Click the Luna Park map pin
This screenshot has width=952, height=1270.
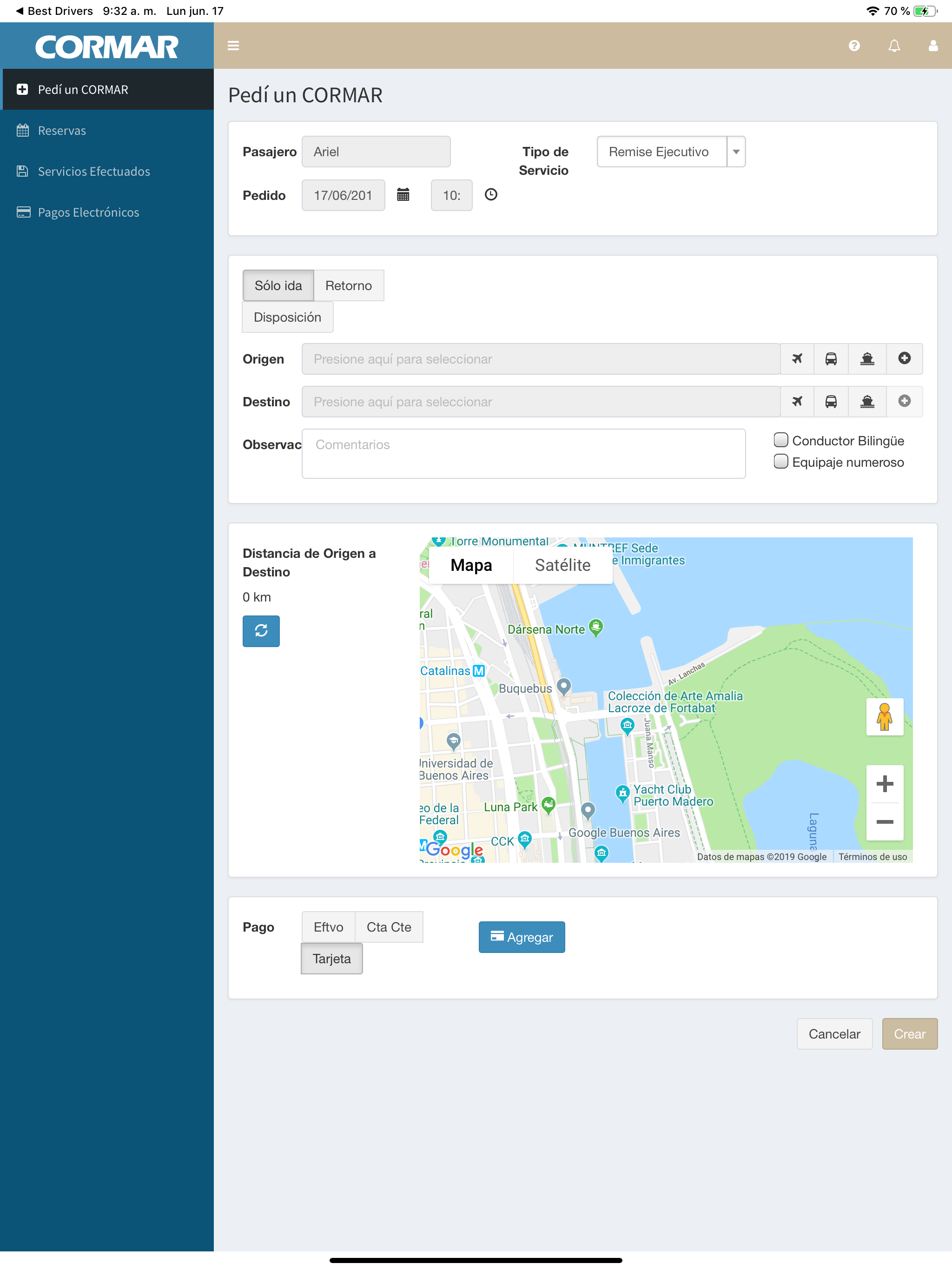[549, 805]
